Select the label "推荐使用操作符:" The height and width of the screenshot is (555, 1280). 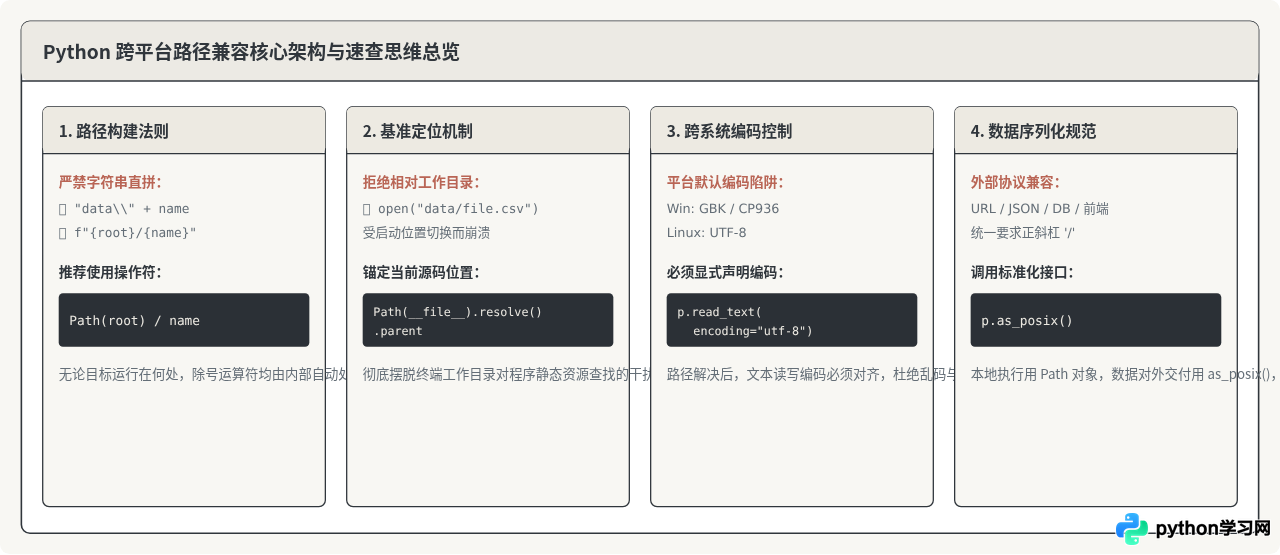point(110,272)
